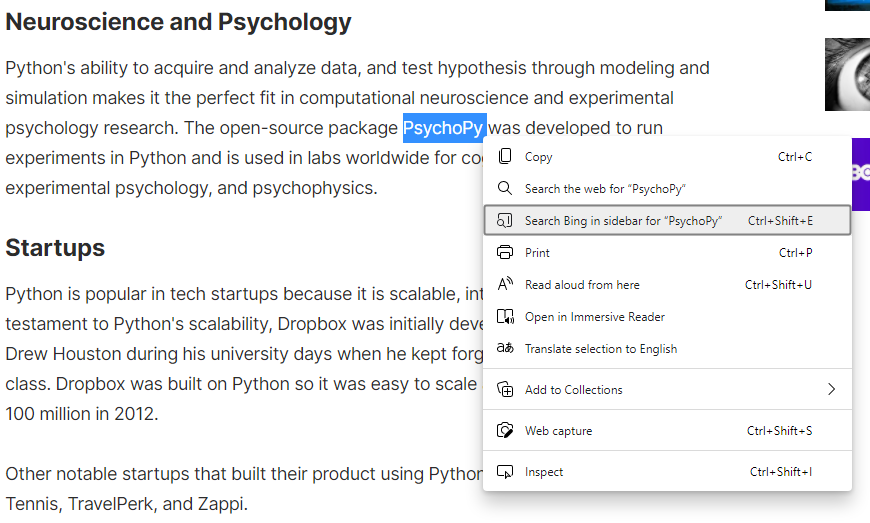870x523 pixels.
Task: Click the Read aloud icon
Action: tap(505, 284)
